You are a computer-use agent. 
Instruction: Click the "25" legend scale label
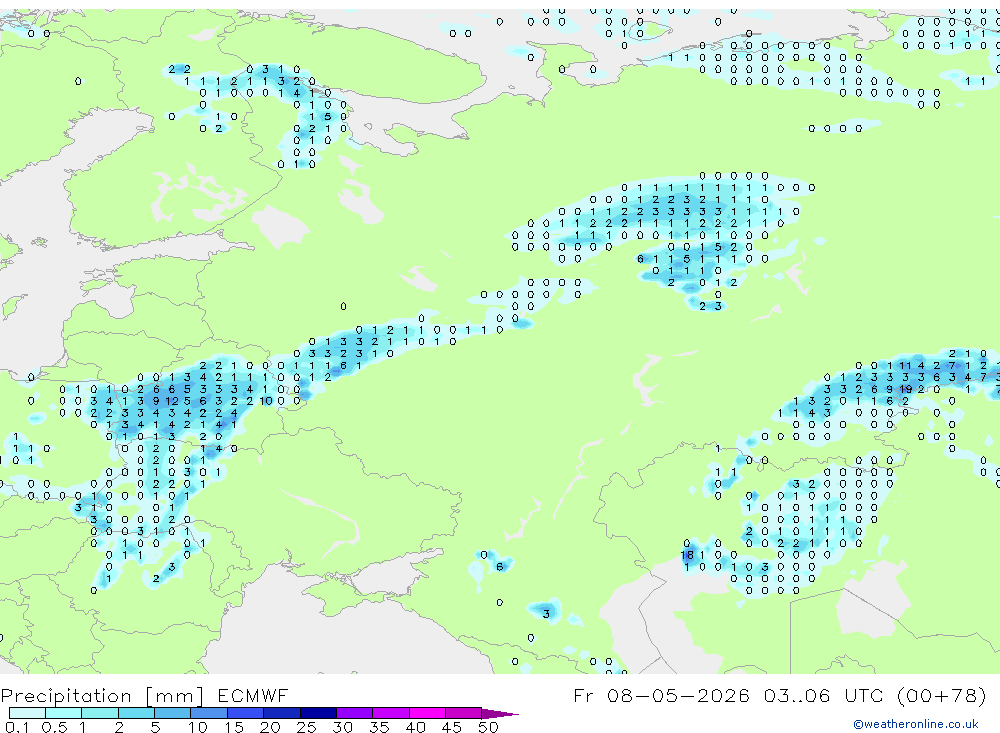[306, 727]
